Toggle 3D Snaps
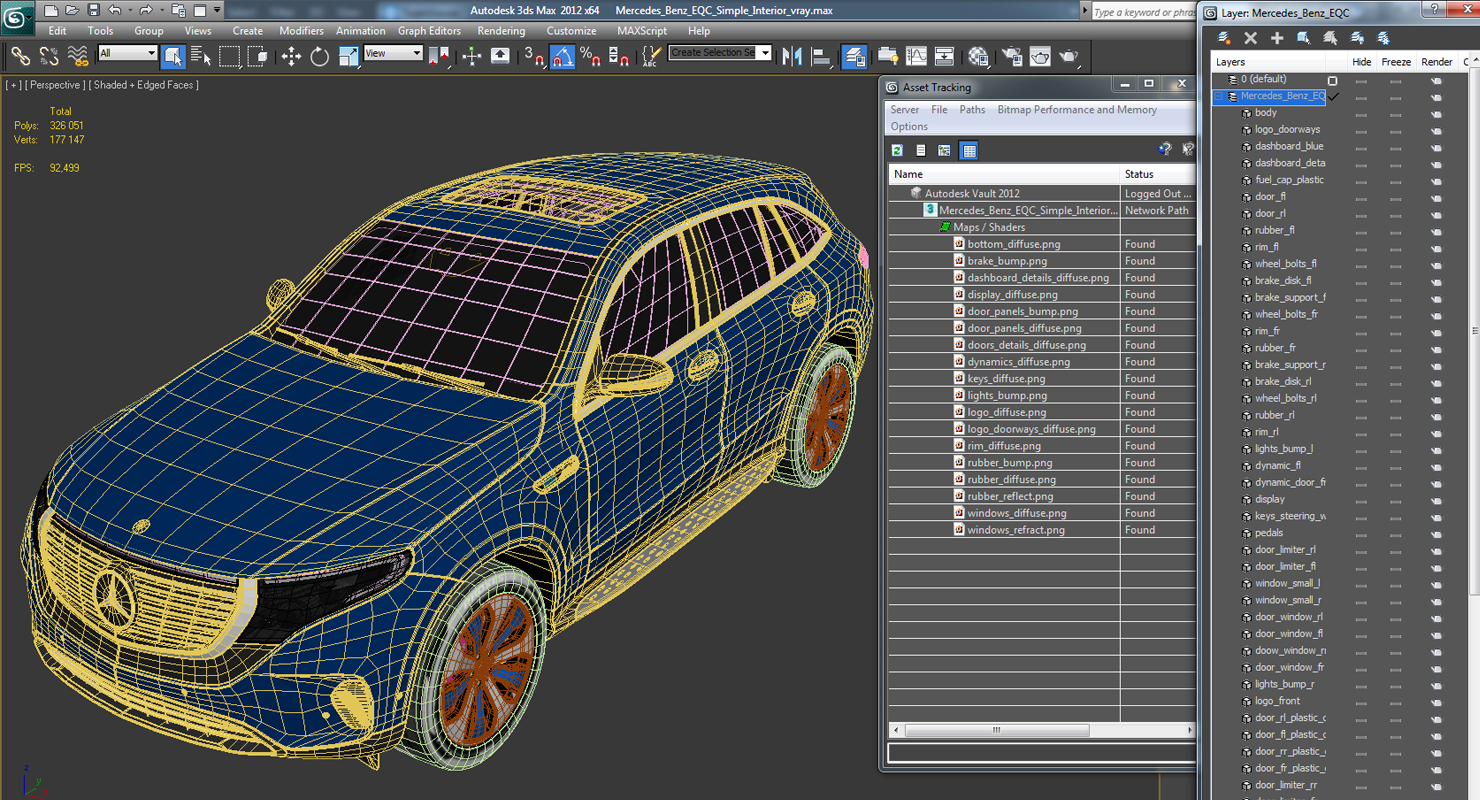Image resolution: width=1480 pixels, height=800 pixels. click(534, 56)
